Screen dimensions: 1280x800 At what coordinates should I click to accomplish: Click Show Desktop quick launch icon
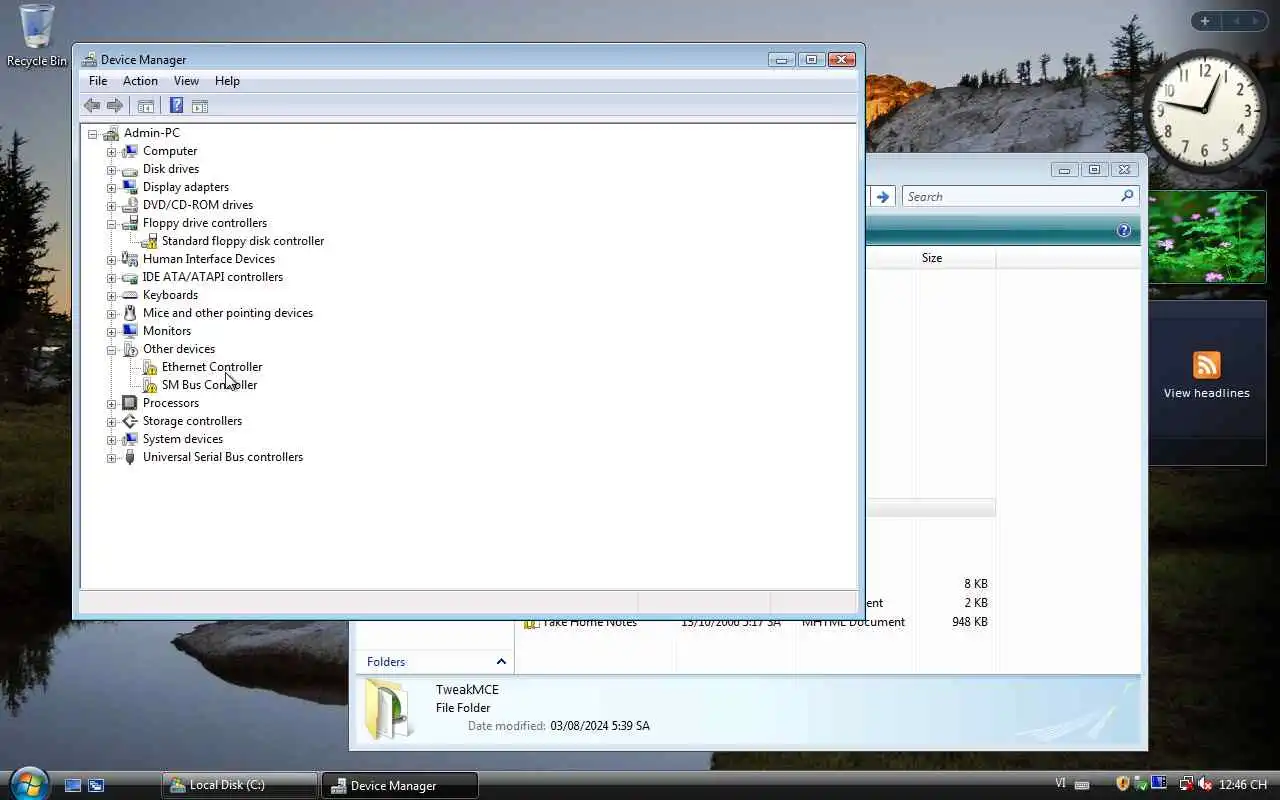click(x=73, y=786)
